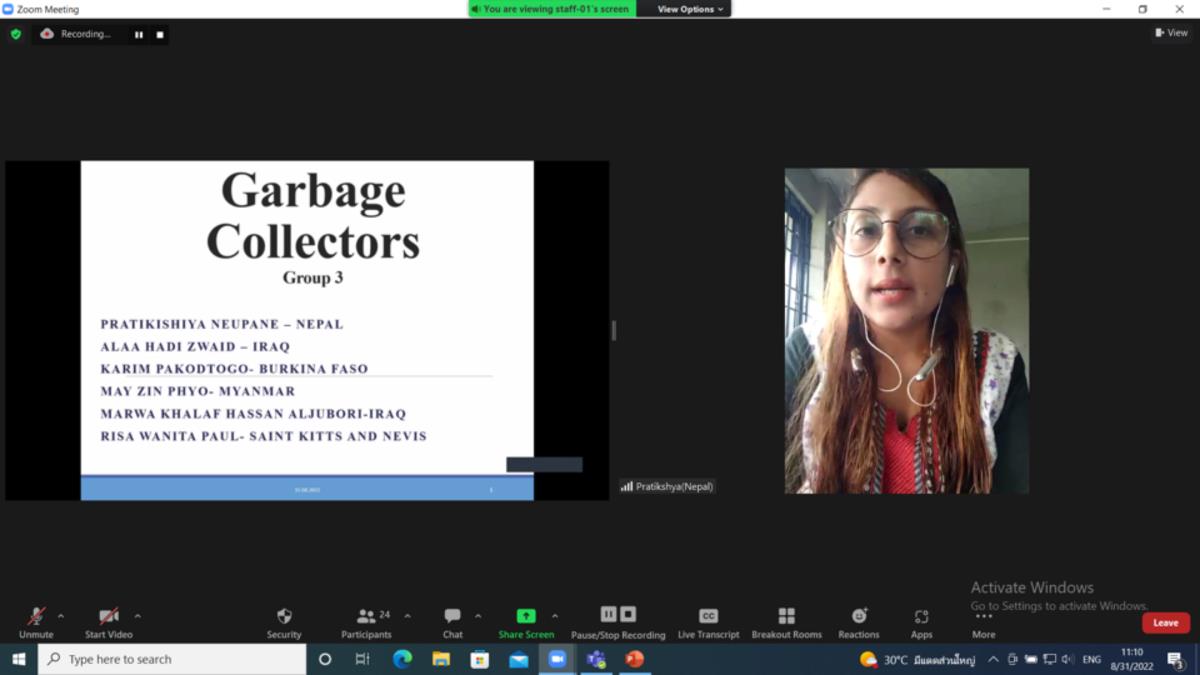The height and width of the screenshot is (675, 1200).
Task: Click the "Pratikishiya Neupane – Nepal" line
Action: click(222, 324)
